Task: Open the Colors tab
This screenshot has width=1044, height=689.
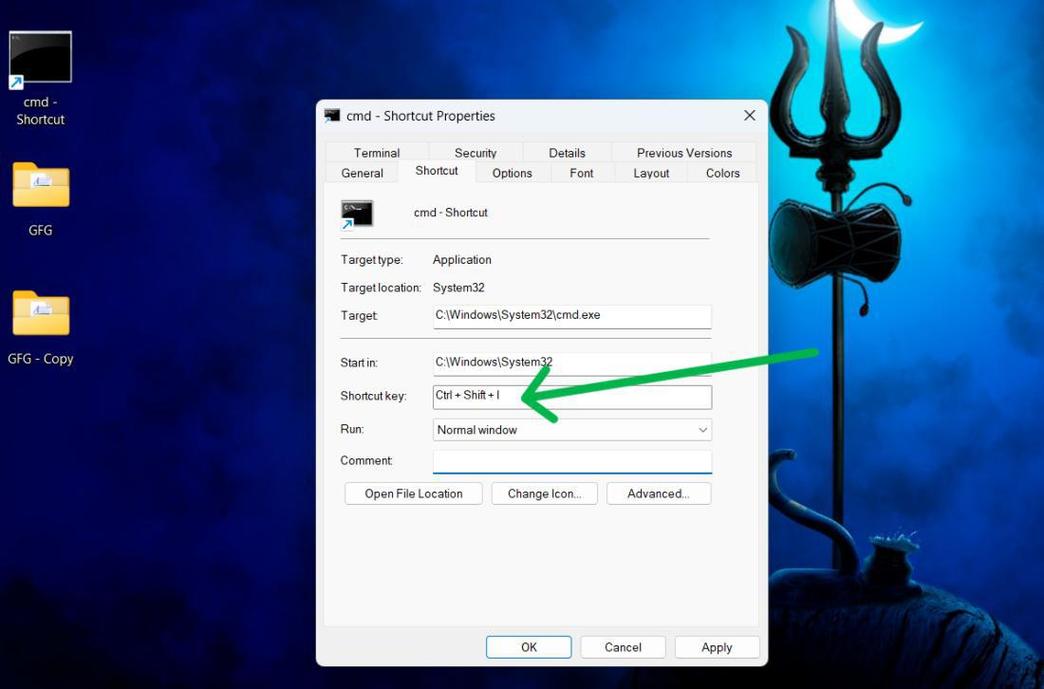Action: point(720,172)
